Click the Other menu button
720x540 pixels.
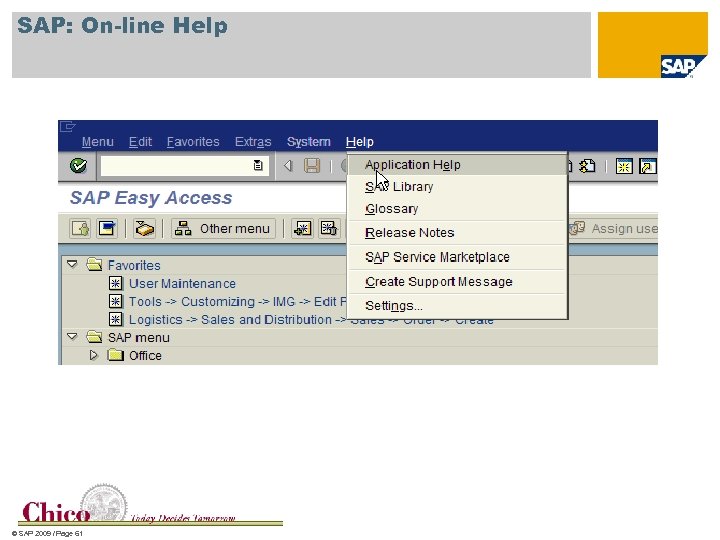[223, 228]
